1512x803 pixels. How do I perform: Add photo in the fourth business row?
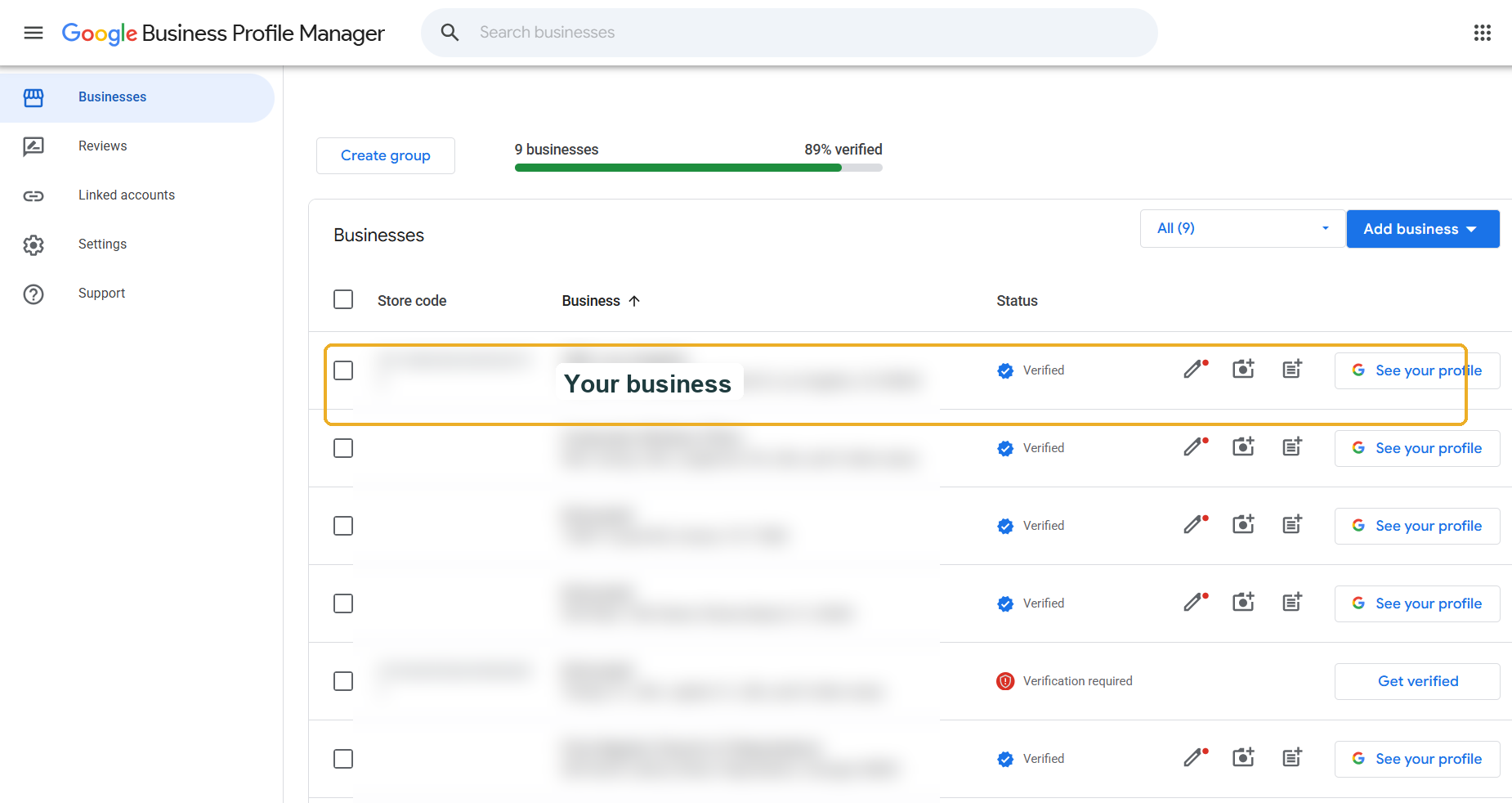tap(1243, 603)
